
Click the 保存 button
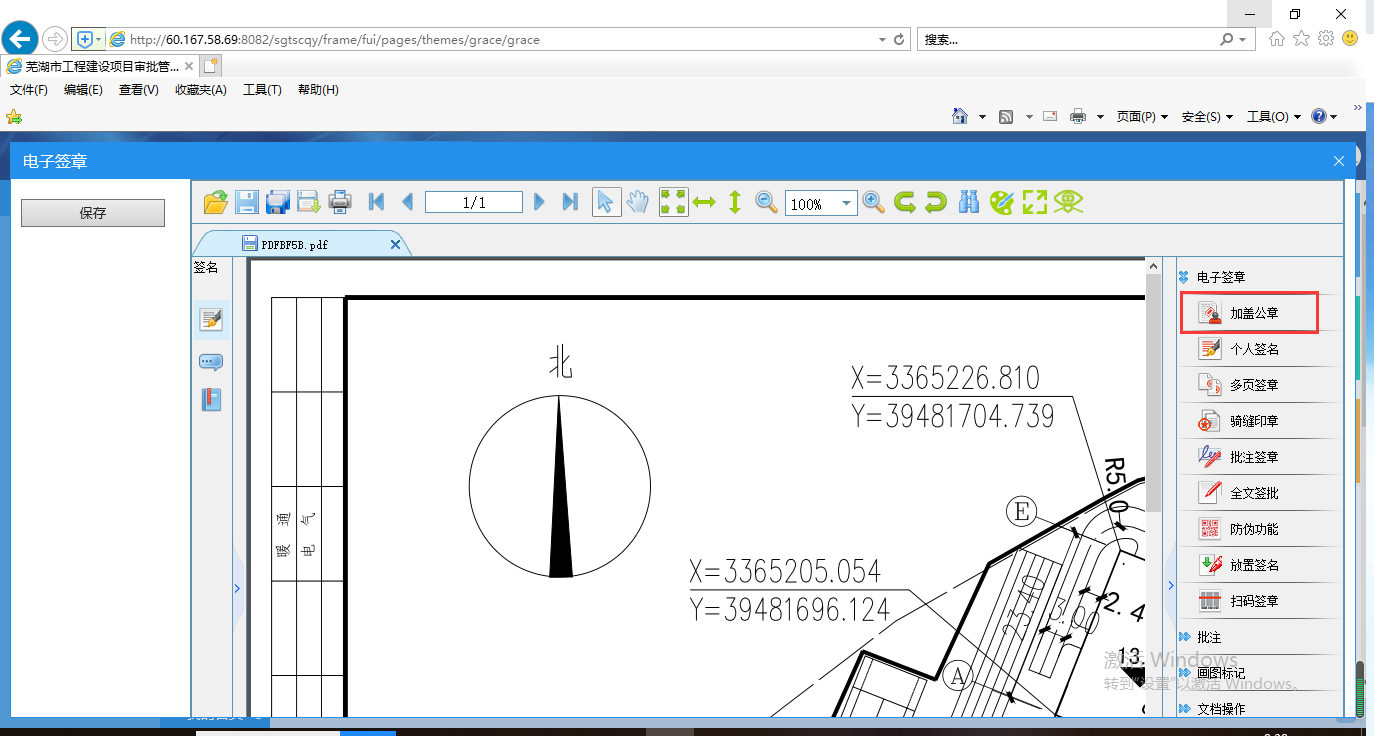tap(93, 213)
